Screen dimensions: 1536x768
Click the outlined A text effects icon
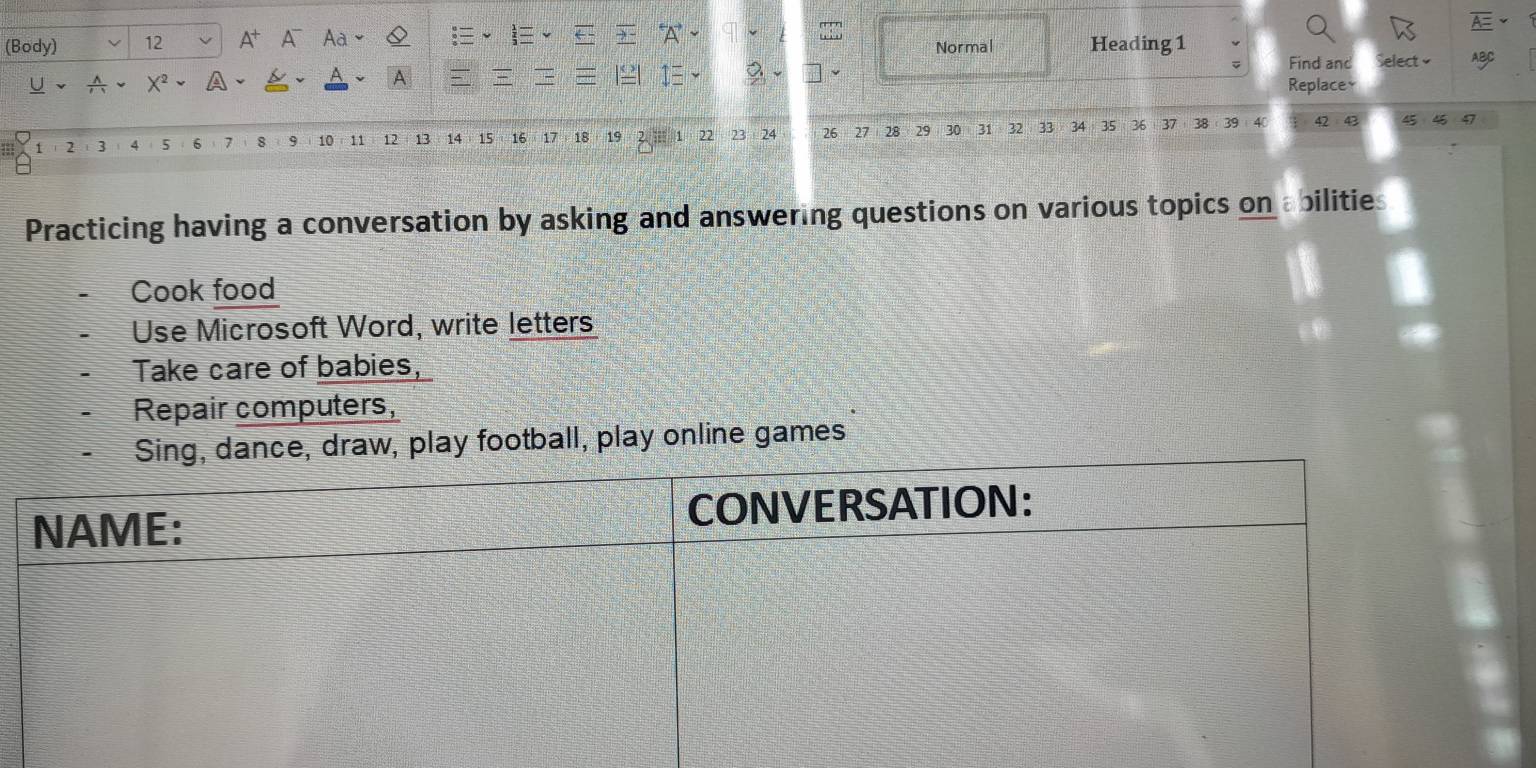pos(217,83)
